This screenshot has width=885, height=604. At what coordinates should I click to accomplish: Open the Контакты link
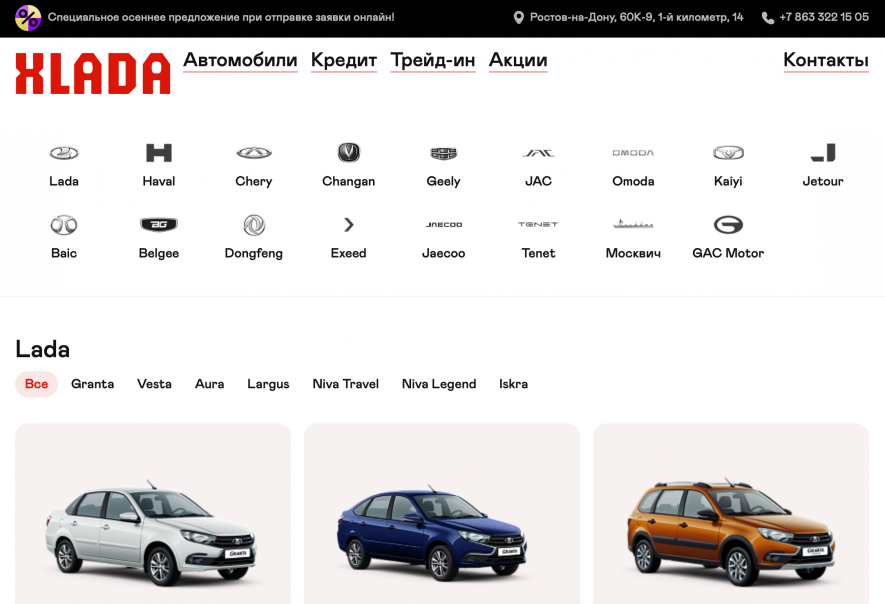[x=825, y=61]
